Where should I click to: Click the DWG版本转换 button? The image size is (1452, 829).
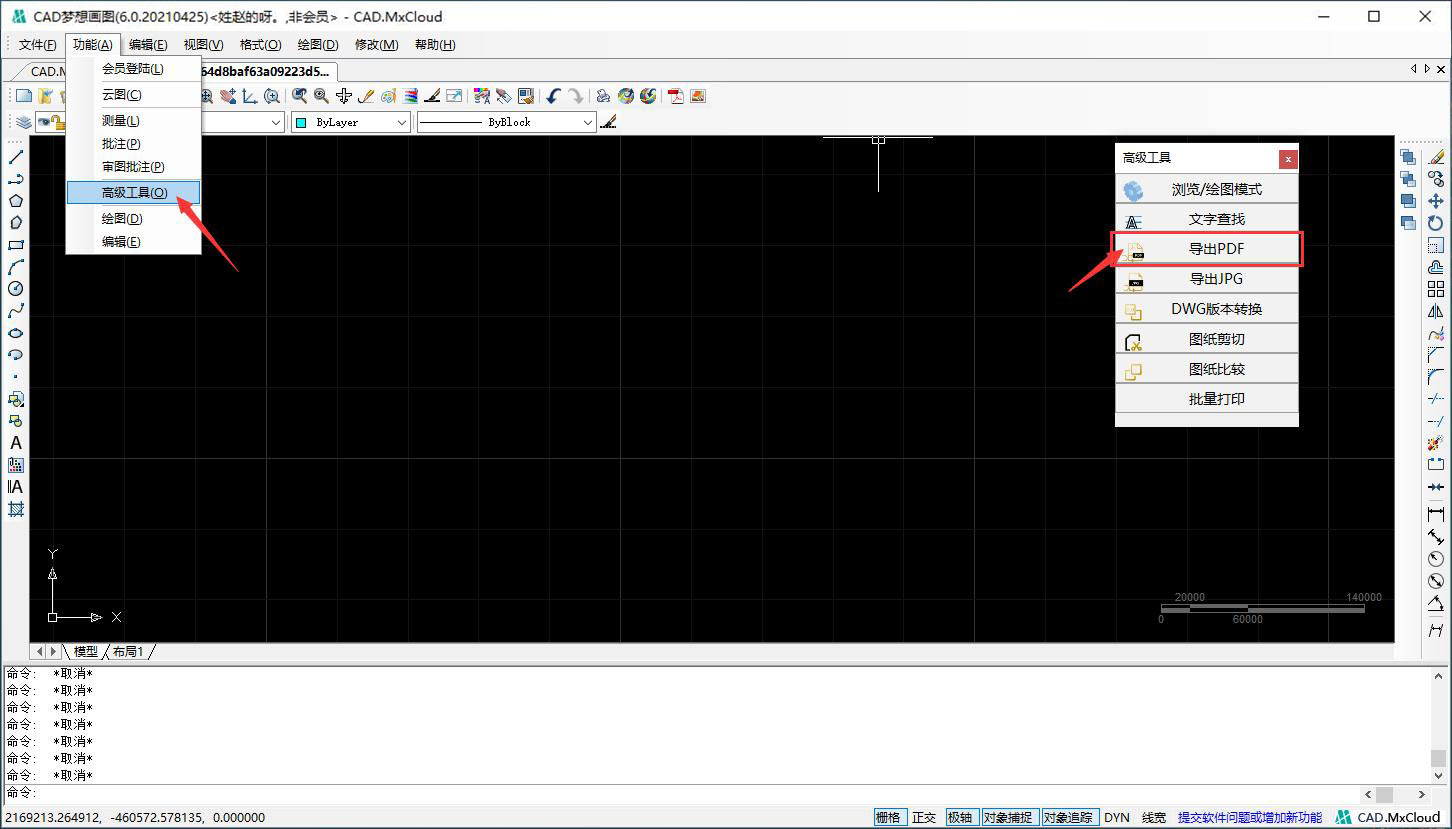[x=1207, y=309]
